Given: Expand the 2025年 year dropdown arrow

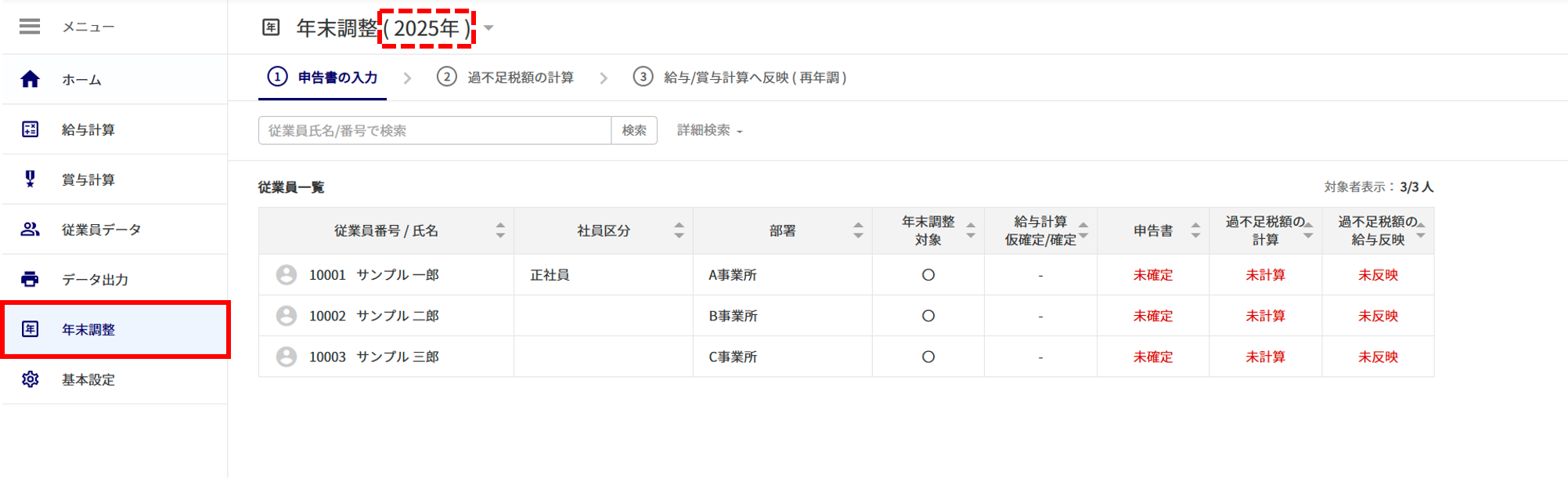Looking at the screenshot, I should pyautogui.click(x=488, y=28).
